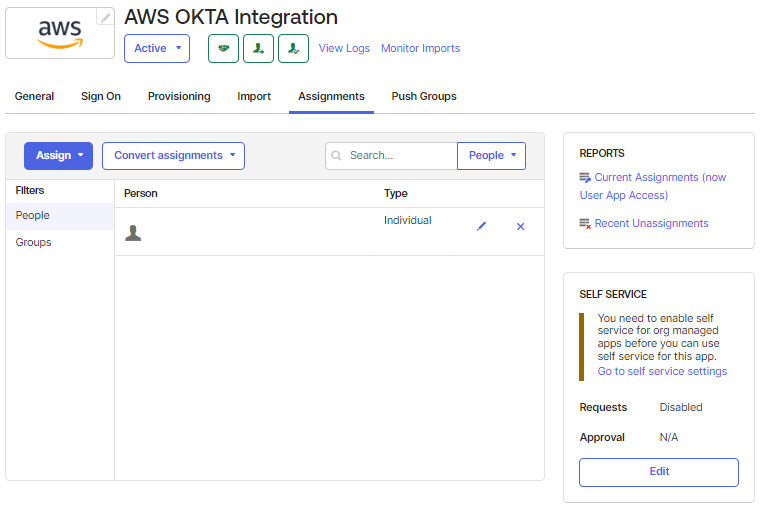
Task: Switch to the General tab
Action: [34, 96]
